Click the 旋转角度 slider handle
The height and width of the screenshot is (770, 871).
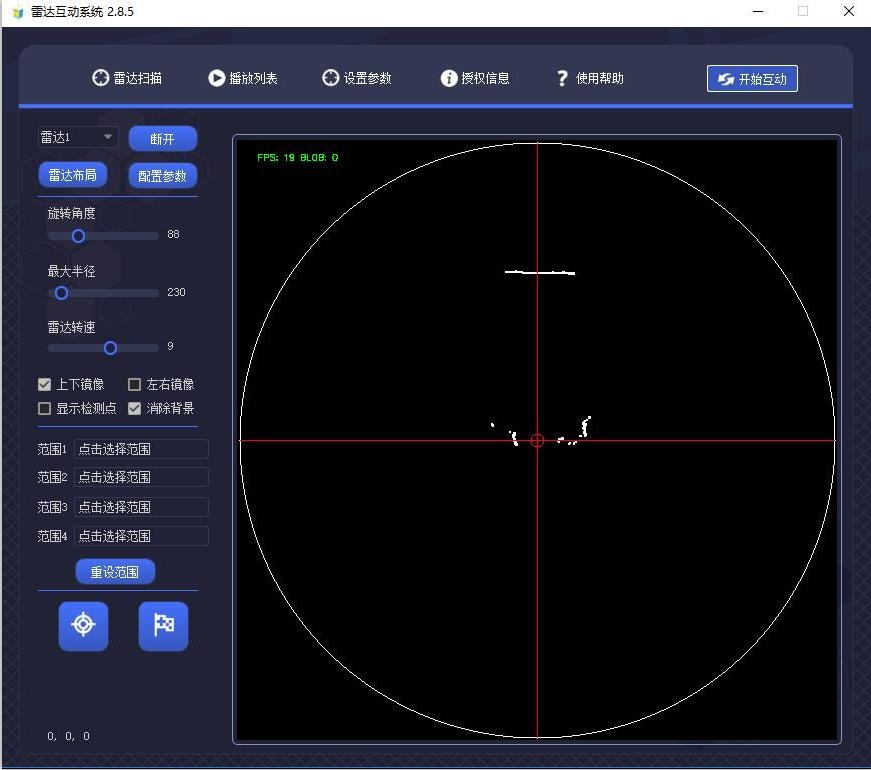click(x=78, y=236)
